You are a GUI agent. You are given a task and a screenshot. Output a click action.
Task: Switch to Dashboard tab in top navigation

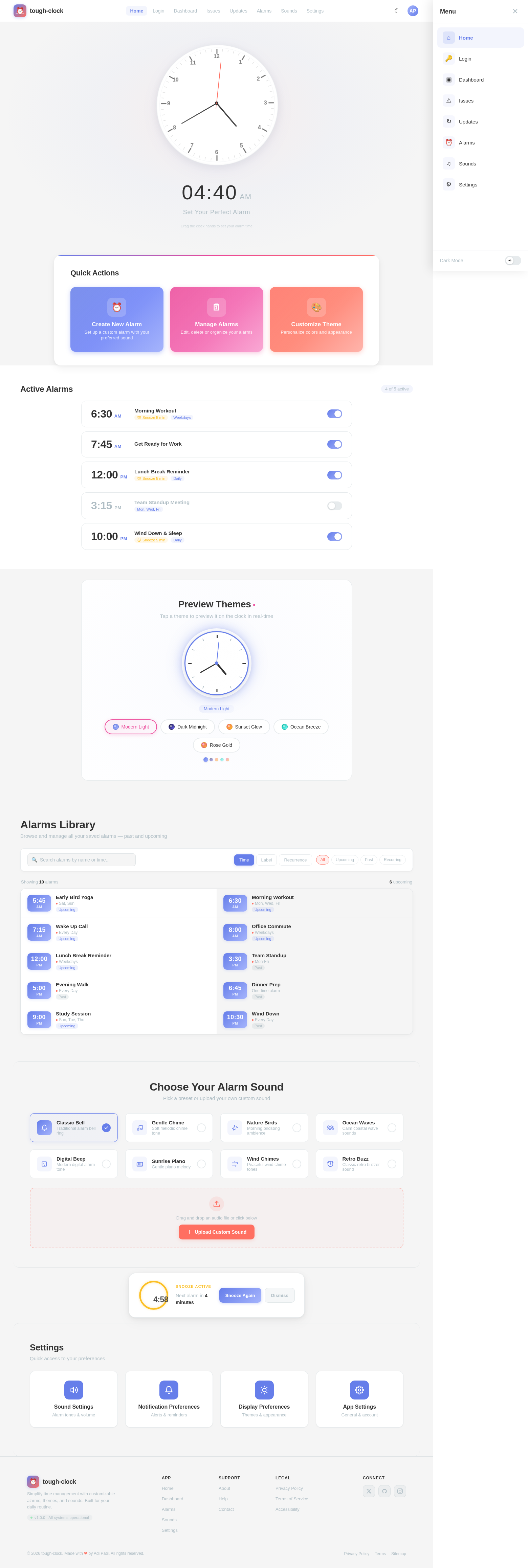click(x=185, y=11)
